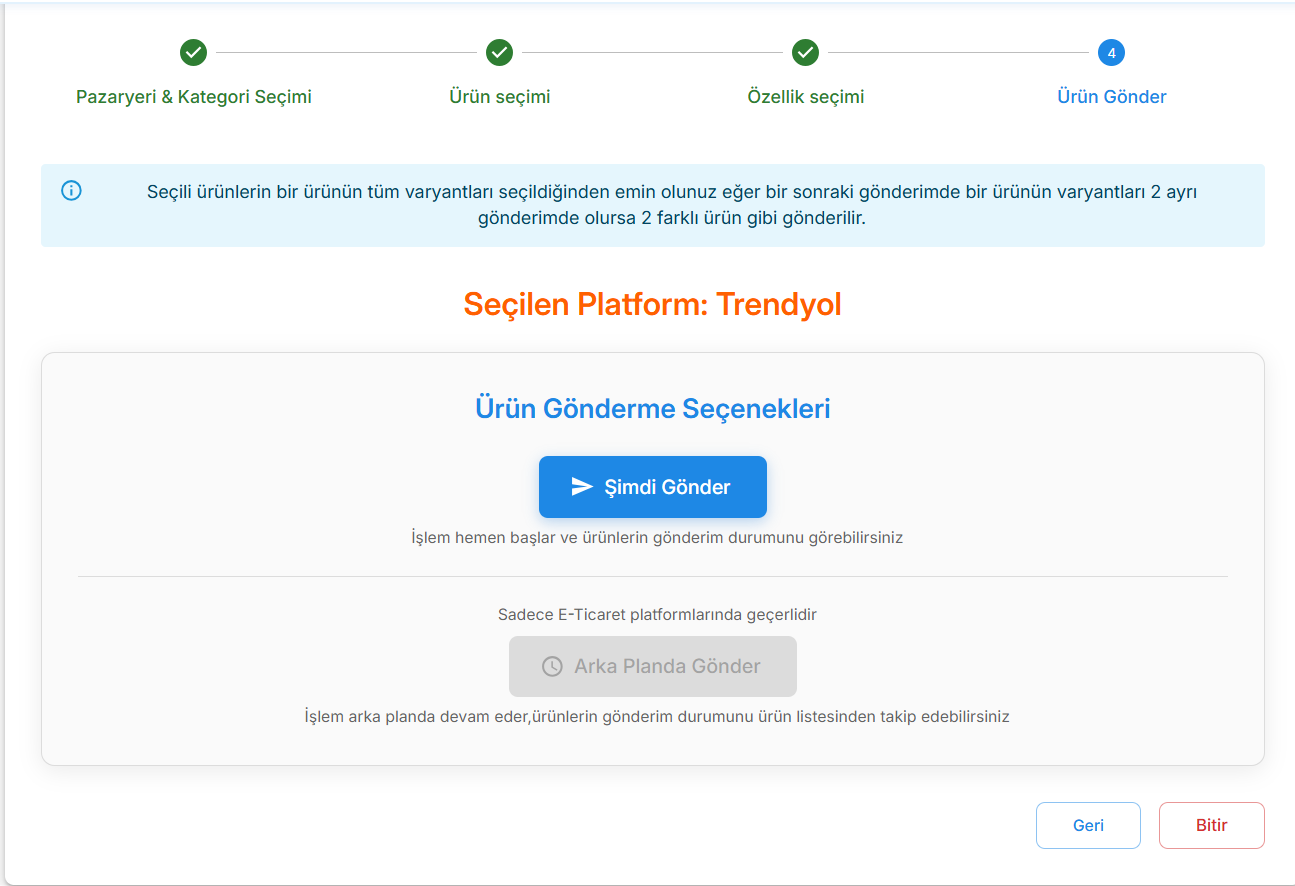
Task: Switch to the Ürün seçimi step
Action: click(499, 96)
